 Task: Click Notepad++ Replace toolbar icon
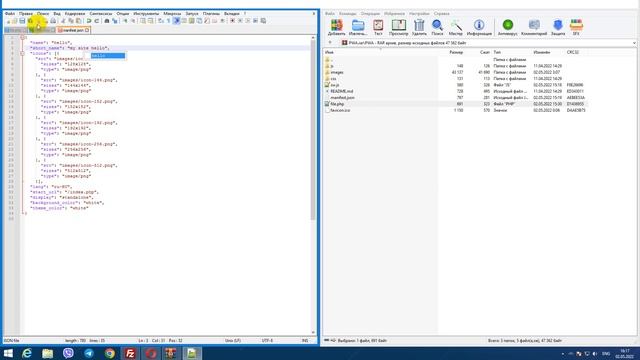point(115,21)
